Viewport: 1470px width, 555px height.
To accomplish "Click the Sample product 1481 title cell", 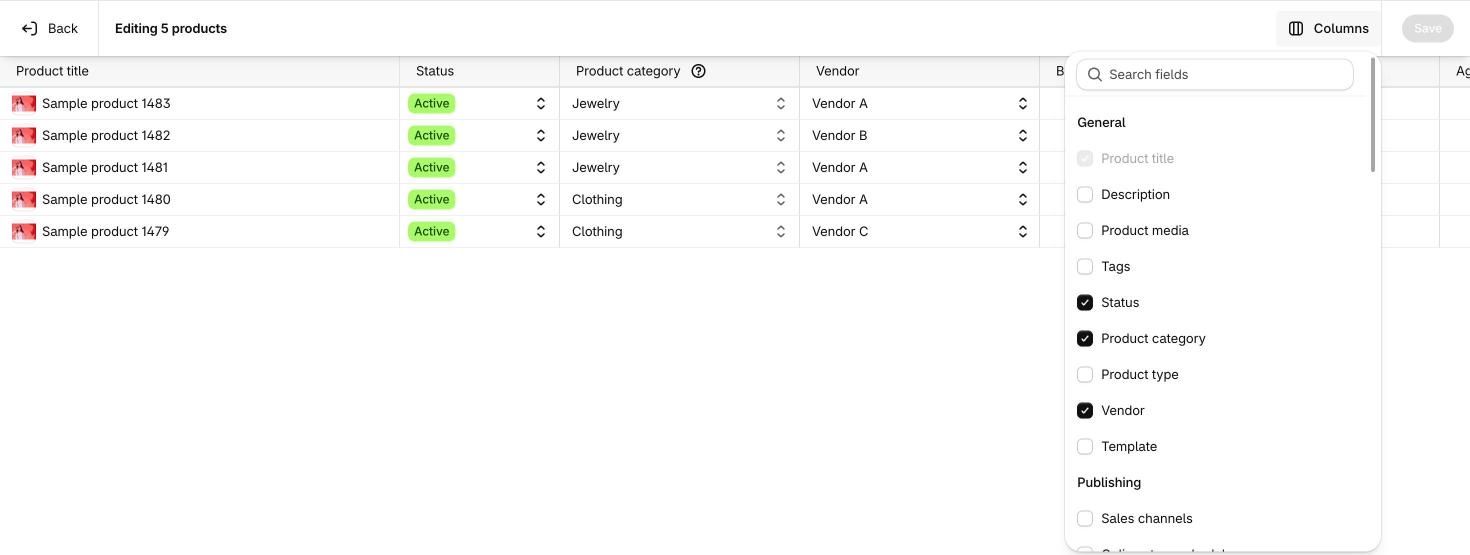I will 200,167.
